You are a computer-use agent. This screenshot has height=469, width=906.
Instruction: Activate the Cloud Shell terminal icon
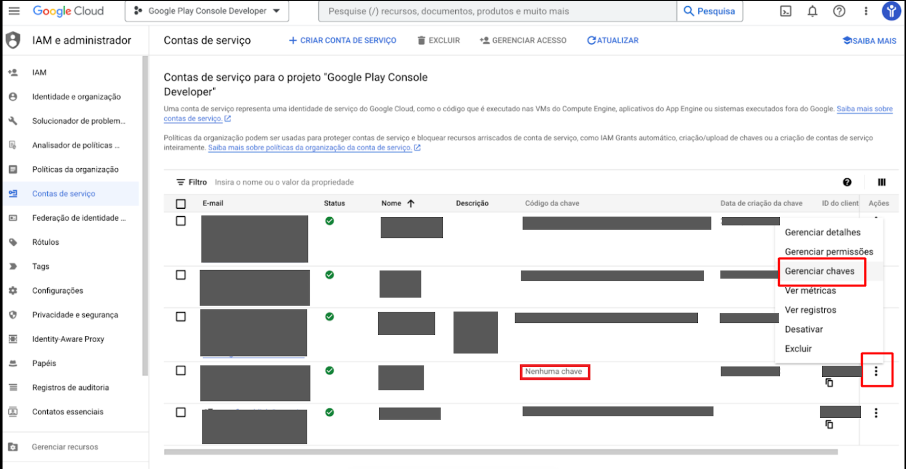pyautogui.click(x=785, y=11)
